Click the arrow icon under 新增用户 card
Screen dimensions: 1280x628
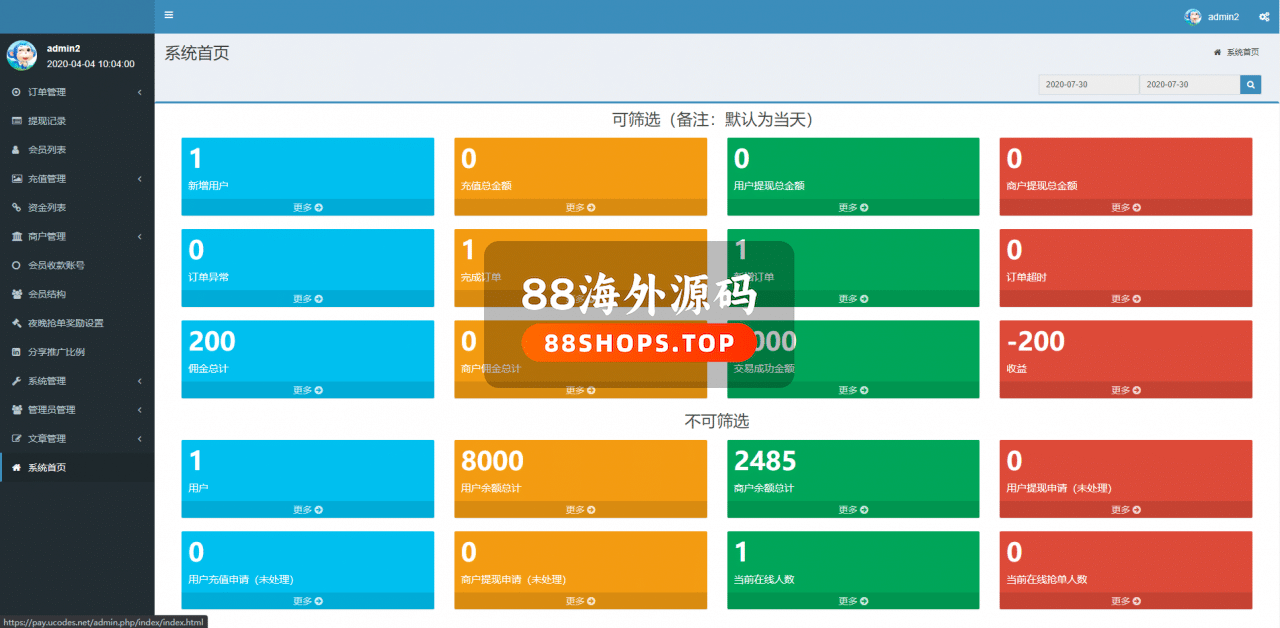[319, 208]
